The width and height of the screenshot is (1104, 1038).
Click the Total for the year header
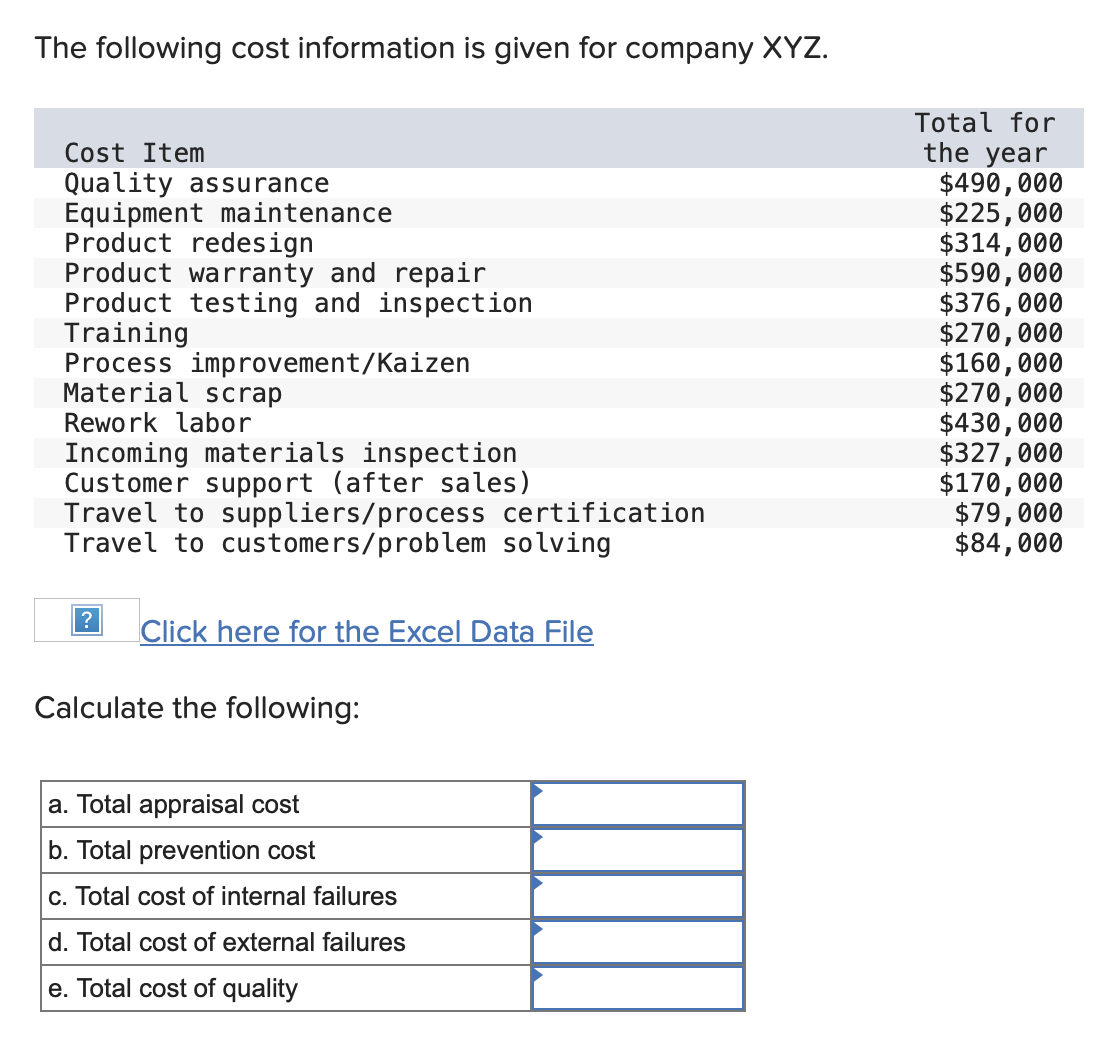click(x=984, y=137)
